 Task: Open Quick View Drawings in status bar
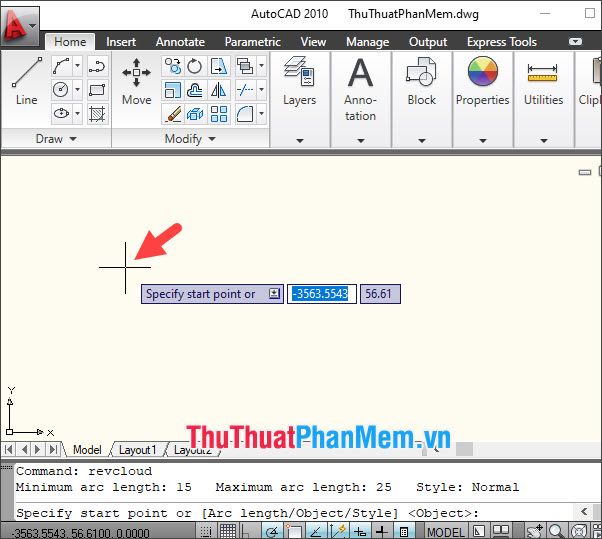(x=501, y=531)
